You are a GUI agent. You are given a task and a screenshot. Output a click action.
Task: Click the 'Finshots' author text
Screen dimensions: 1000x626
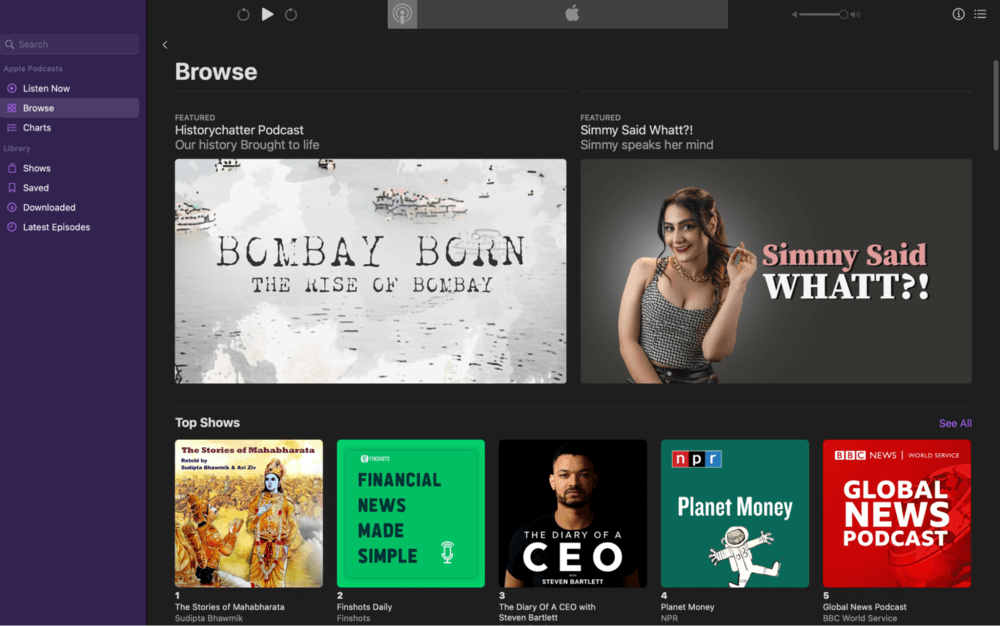pos(353,618)
